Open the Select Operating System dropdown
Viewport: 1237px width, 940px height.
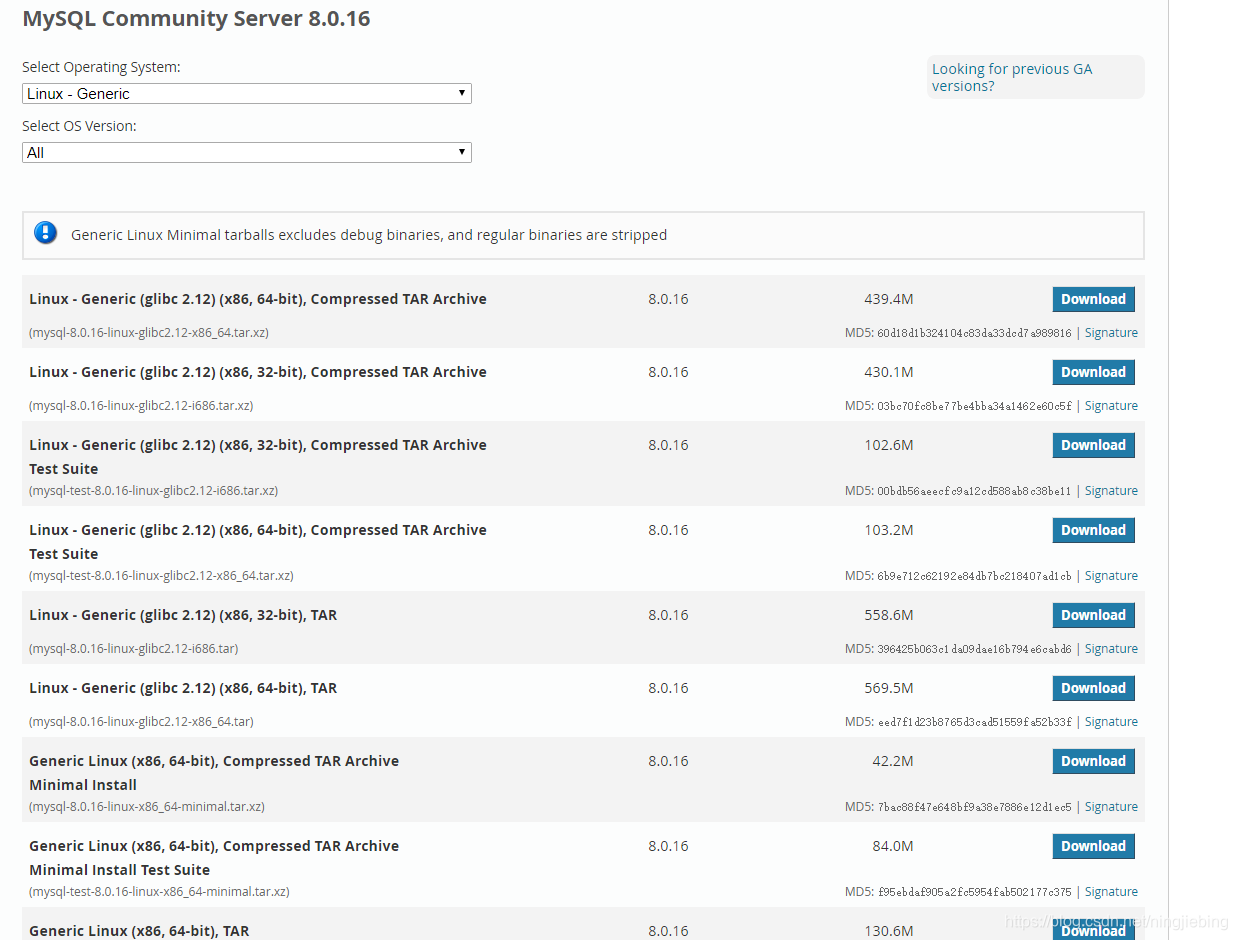[247, 93]
